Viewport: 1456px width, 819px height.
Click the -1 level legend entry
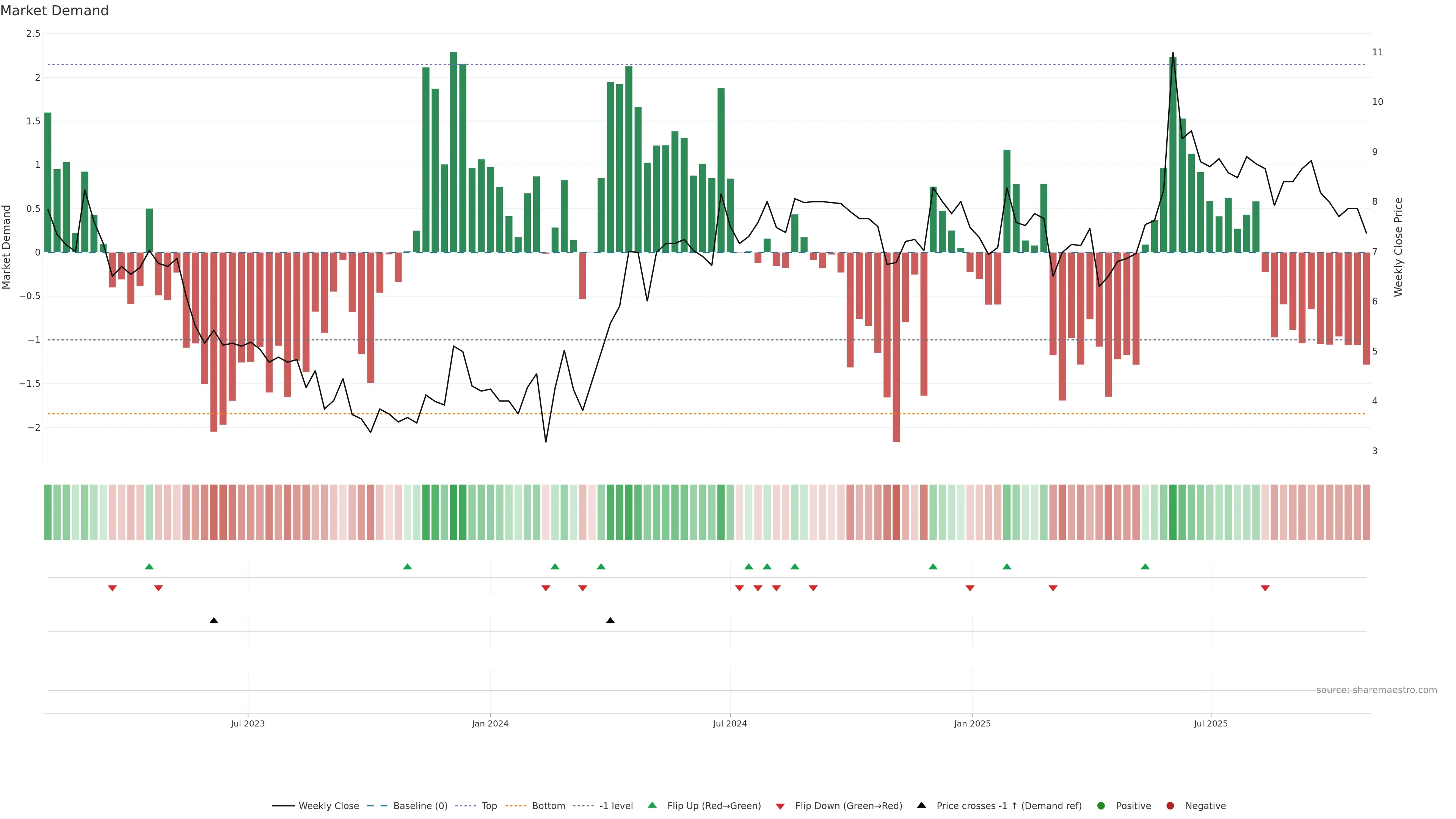(x=615, y=806)
